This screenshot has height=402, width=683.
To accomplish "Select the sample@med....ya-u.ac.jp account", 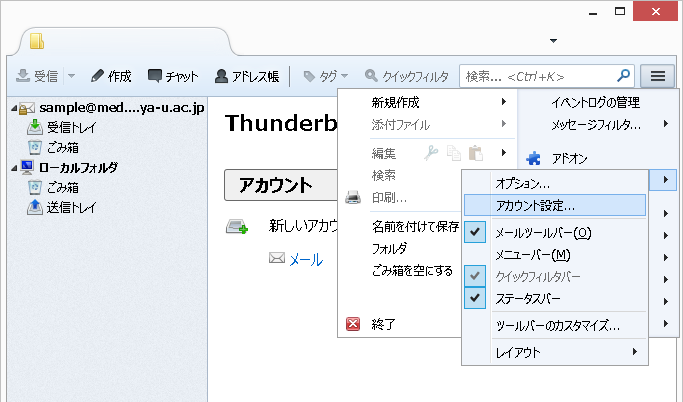I will point(122,108).
